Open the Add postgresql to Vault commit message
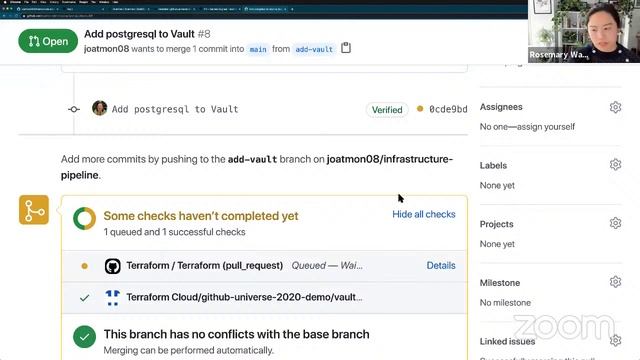The height and width of the screenshot is (360, 640). pos(175,109)
